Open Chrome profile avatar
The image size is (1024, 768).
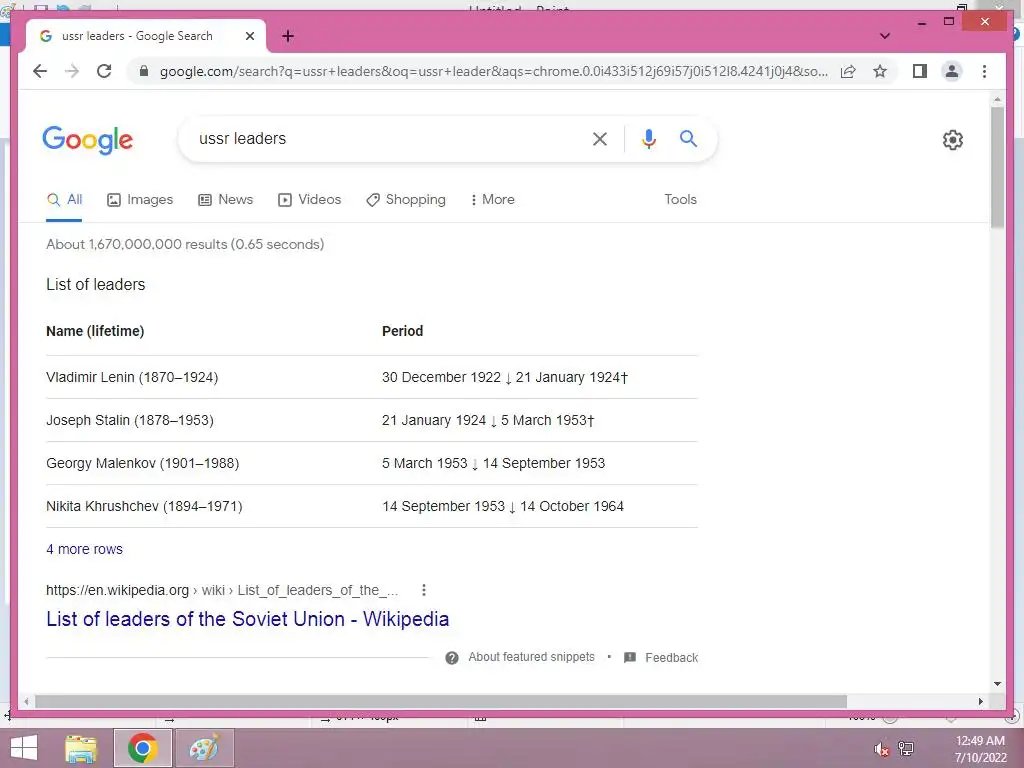[952, 71]
